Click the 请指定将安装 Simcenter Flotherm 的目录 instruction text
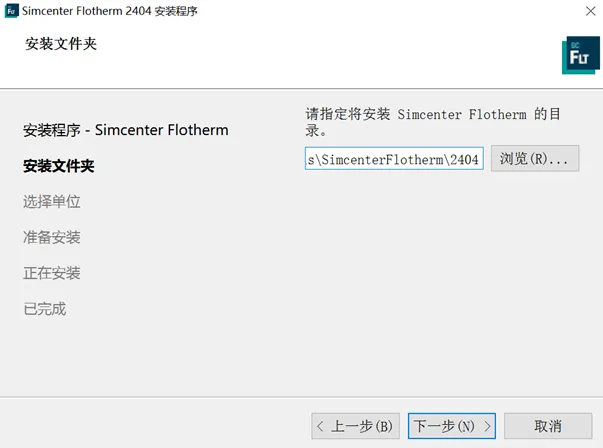603x448 pixels. [433, 122]
